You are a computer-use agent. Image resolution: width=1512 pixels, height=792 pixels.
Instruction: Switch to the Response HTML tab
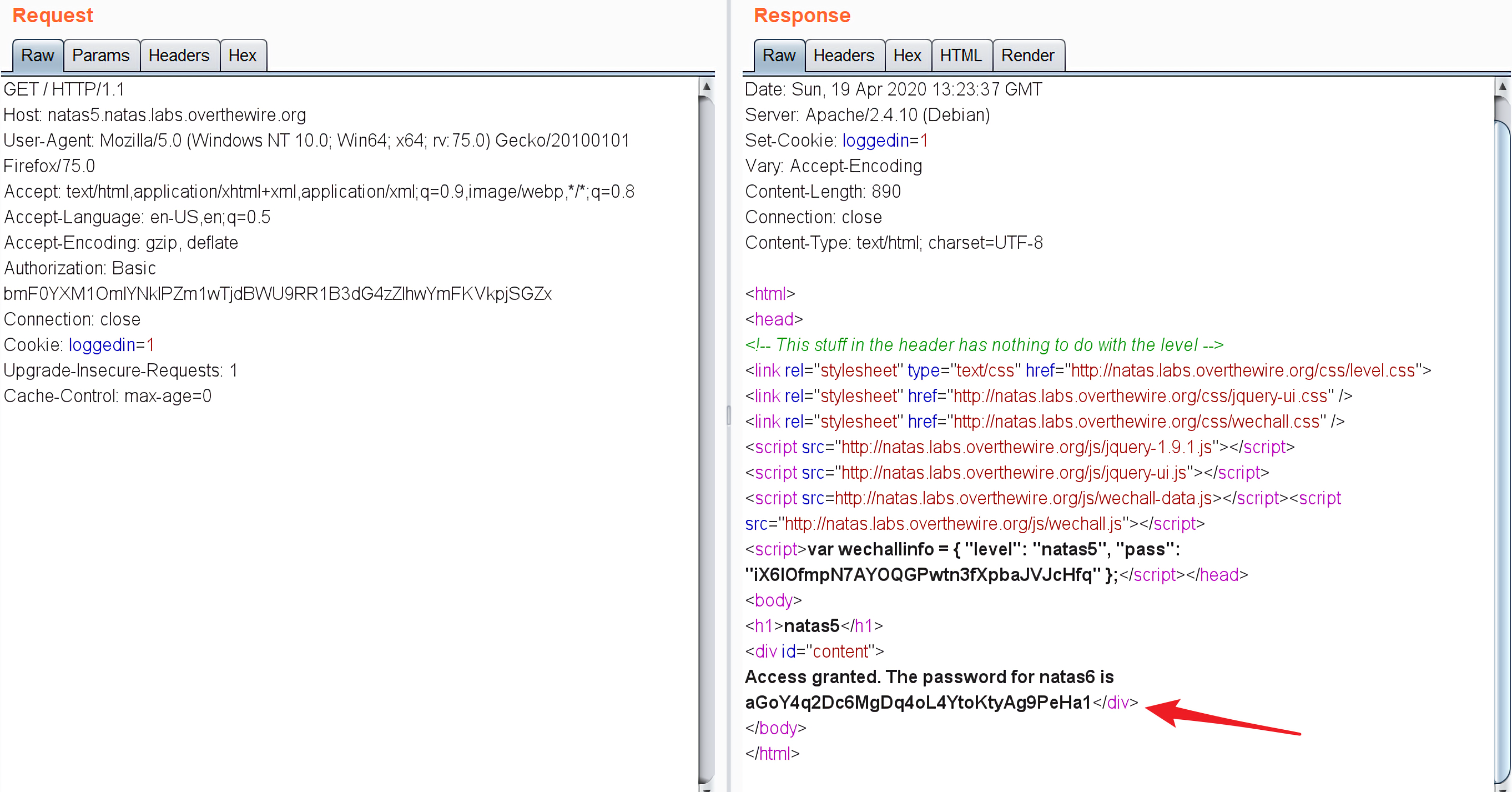pos(961,56)
